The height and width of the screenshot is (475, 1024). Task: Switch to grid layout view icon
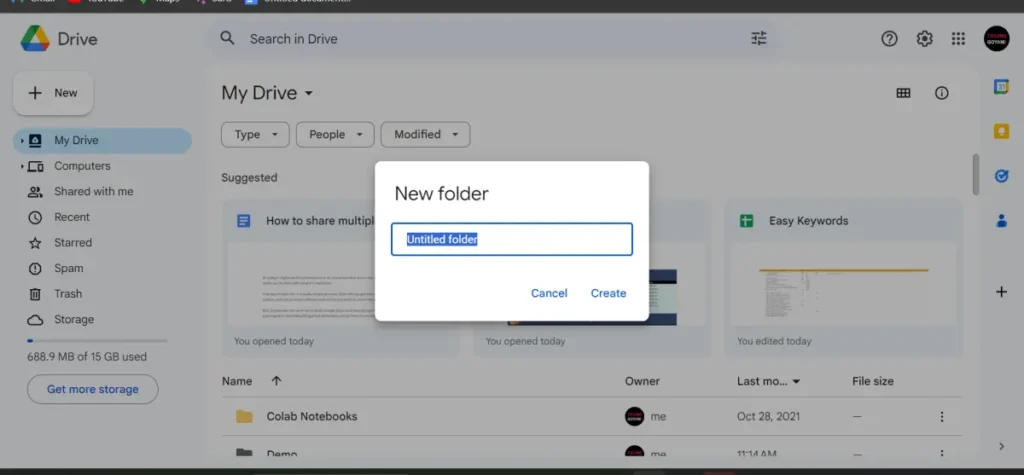click(903, 93)
